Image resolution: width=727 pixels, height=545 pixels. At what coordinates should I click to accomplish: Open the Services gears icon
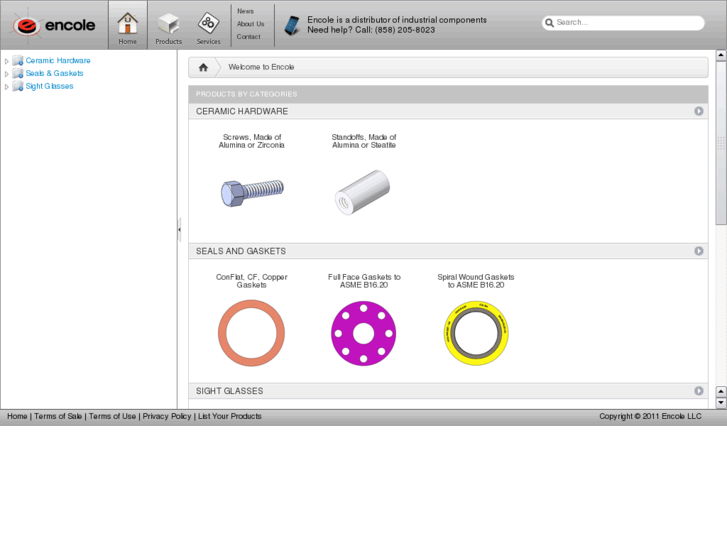tap(208, 24)
